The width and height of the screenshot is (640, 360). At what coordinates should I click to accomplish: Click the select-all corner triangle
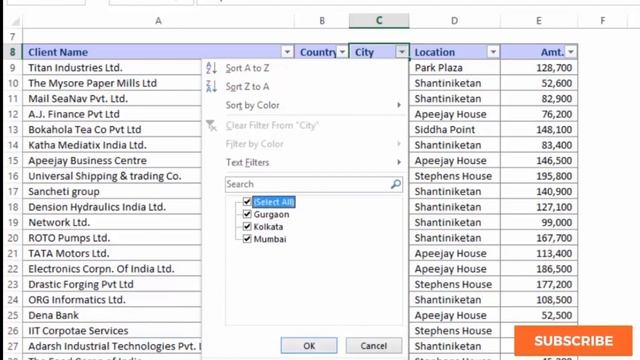15,21
